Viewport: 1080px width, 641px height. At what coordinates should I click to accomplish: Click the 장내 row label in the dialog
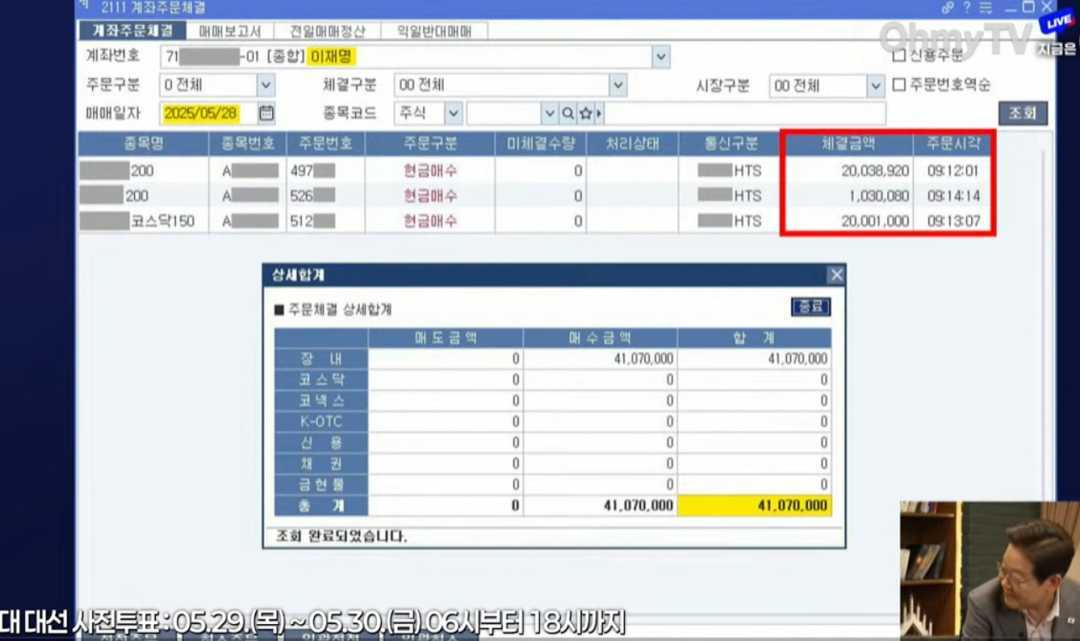click(321, 359)
